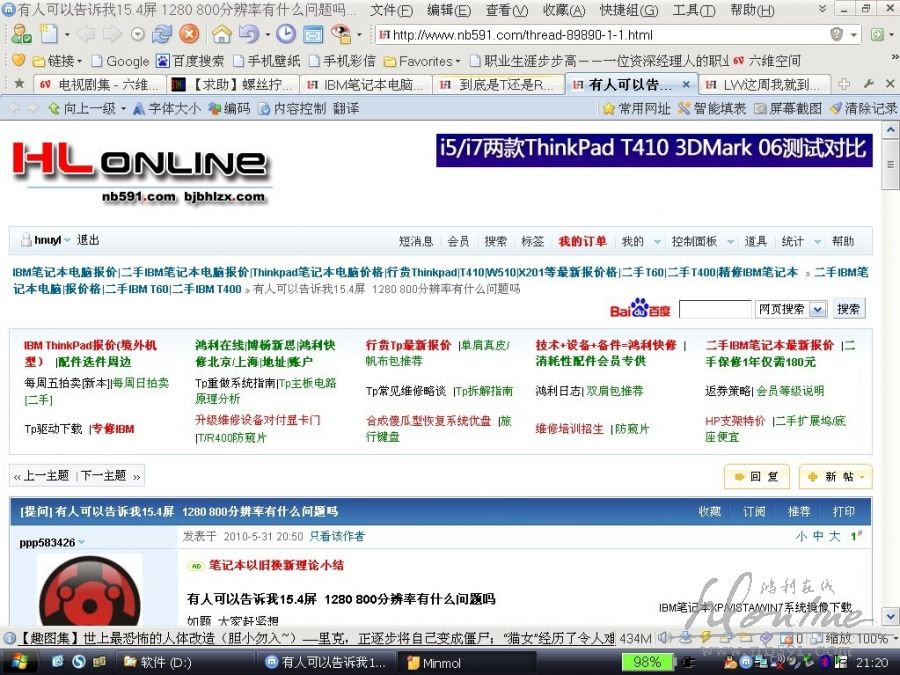
Task: Click the Refresh page toolbar icon
Action: click(162, 34)
